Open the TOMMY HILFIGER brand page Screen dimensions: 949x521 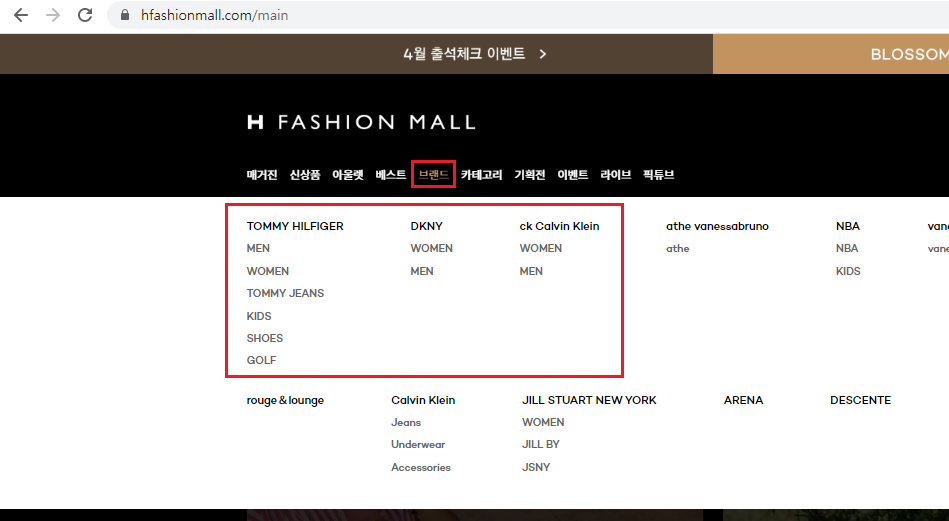point(295,226)
